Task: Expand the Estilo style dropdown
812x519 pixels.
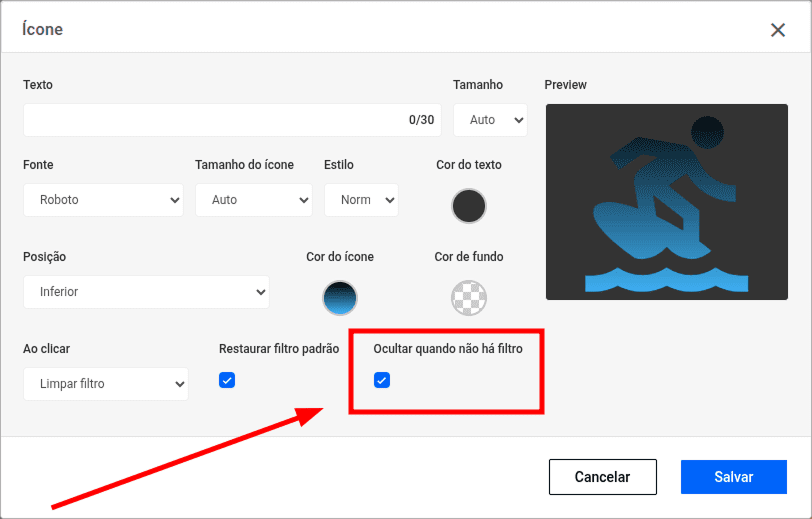Action: point(361,200)
